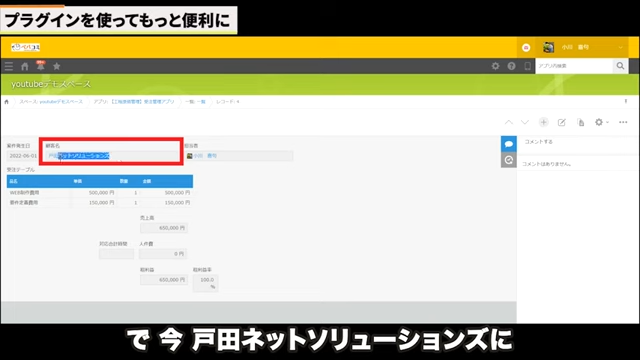640x360 pixels.
Task: Click the user avatar picture in the header
Action: click(x=548, y=47)
